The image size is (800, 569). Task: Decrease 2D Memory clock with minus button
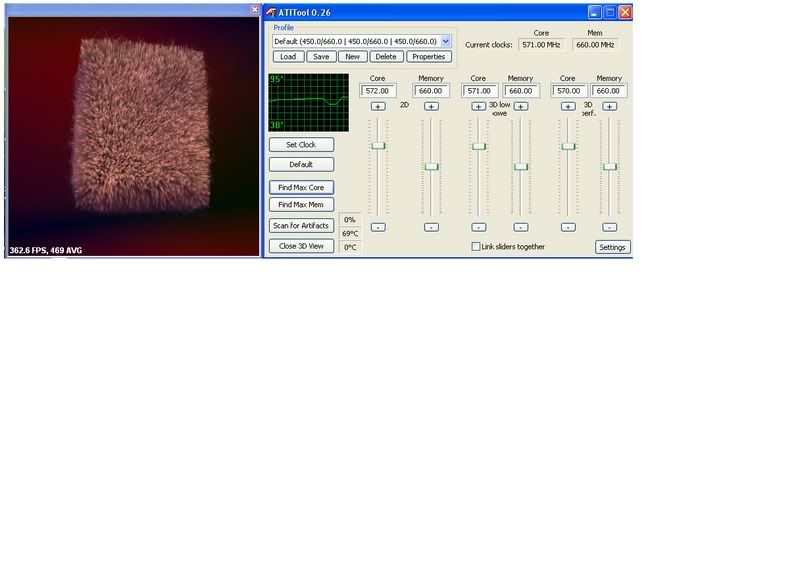431,227
